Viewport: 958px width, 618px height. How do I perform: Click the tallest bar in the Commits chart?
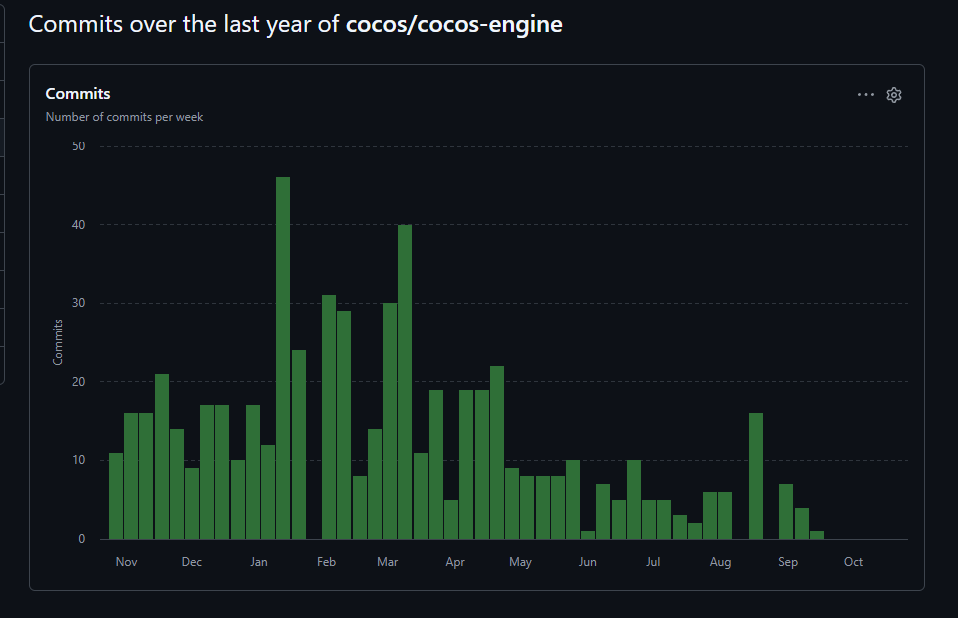(x=283, y=358)
